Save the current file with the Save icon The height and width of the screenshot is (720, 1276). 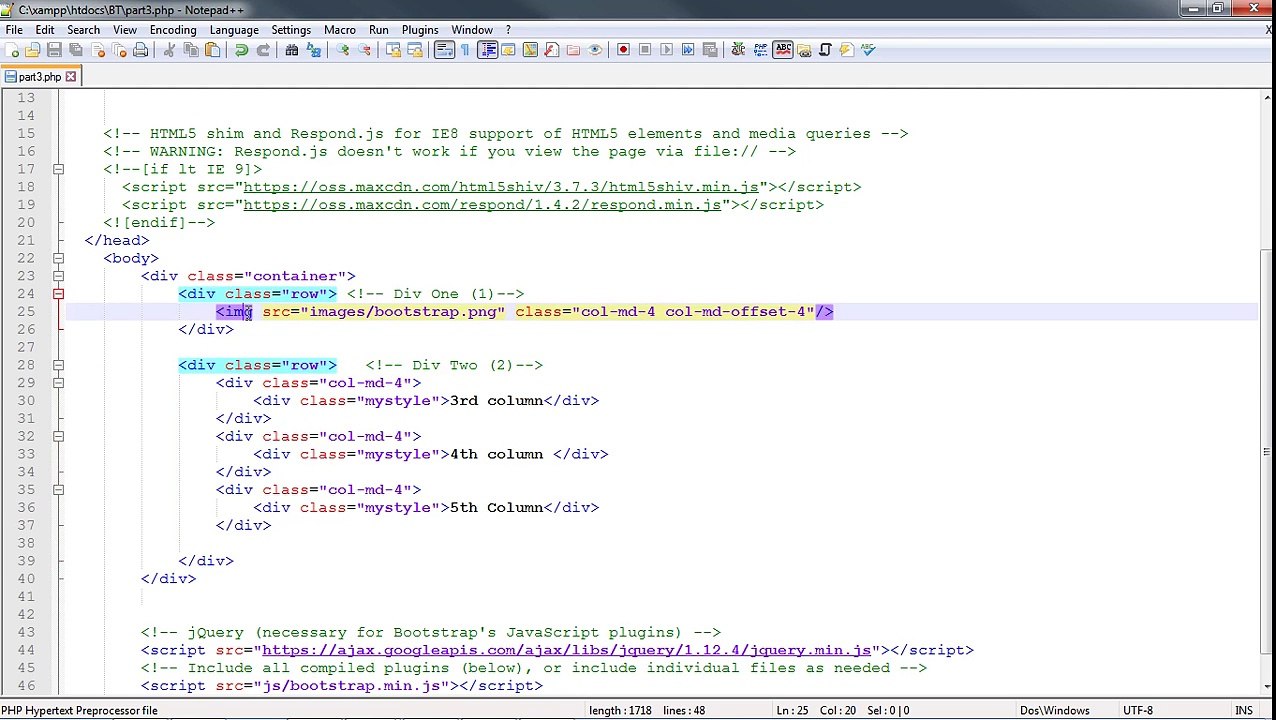click(x=54, y=50)
